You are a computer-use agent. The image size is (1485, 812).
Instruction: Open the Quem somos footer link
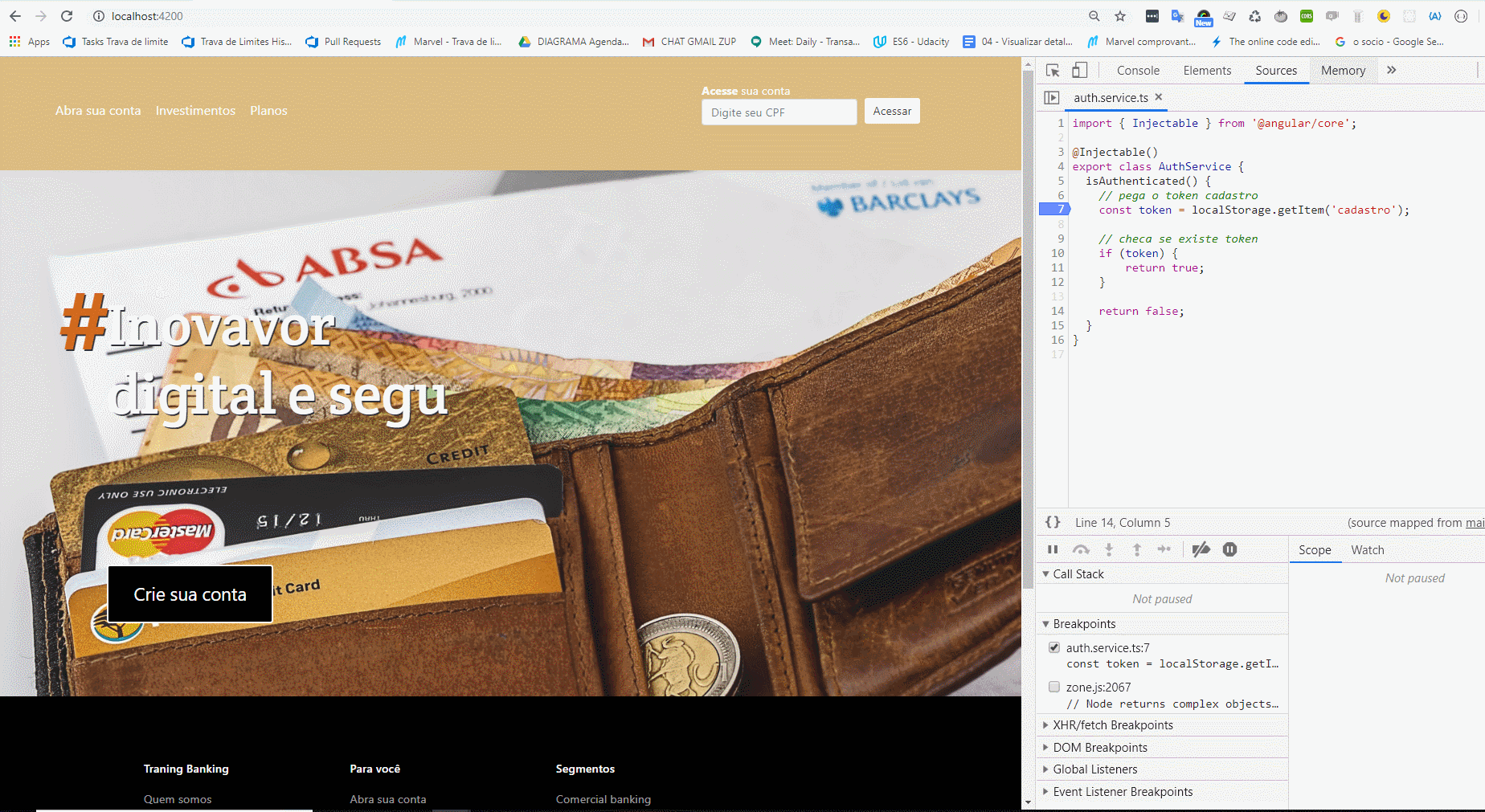(x=178, y=799)
